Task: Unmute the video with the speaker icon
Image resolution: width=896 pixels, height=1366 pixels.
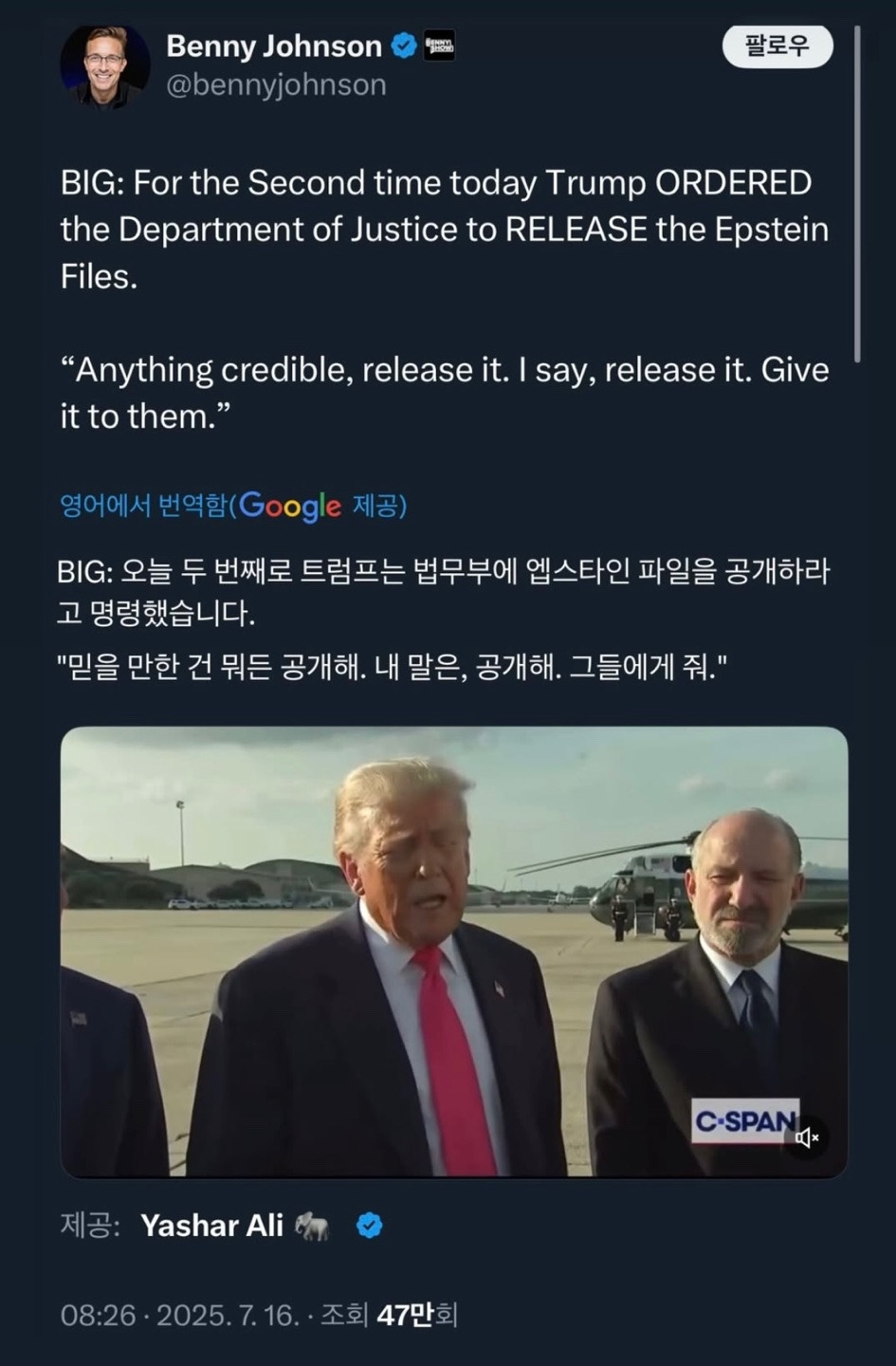Action: pos(807,1136)
